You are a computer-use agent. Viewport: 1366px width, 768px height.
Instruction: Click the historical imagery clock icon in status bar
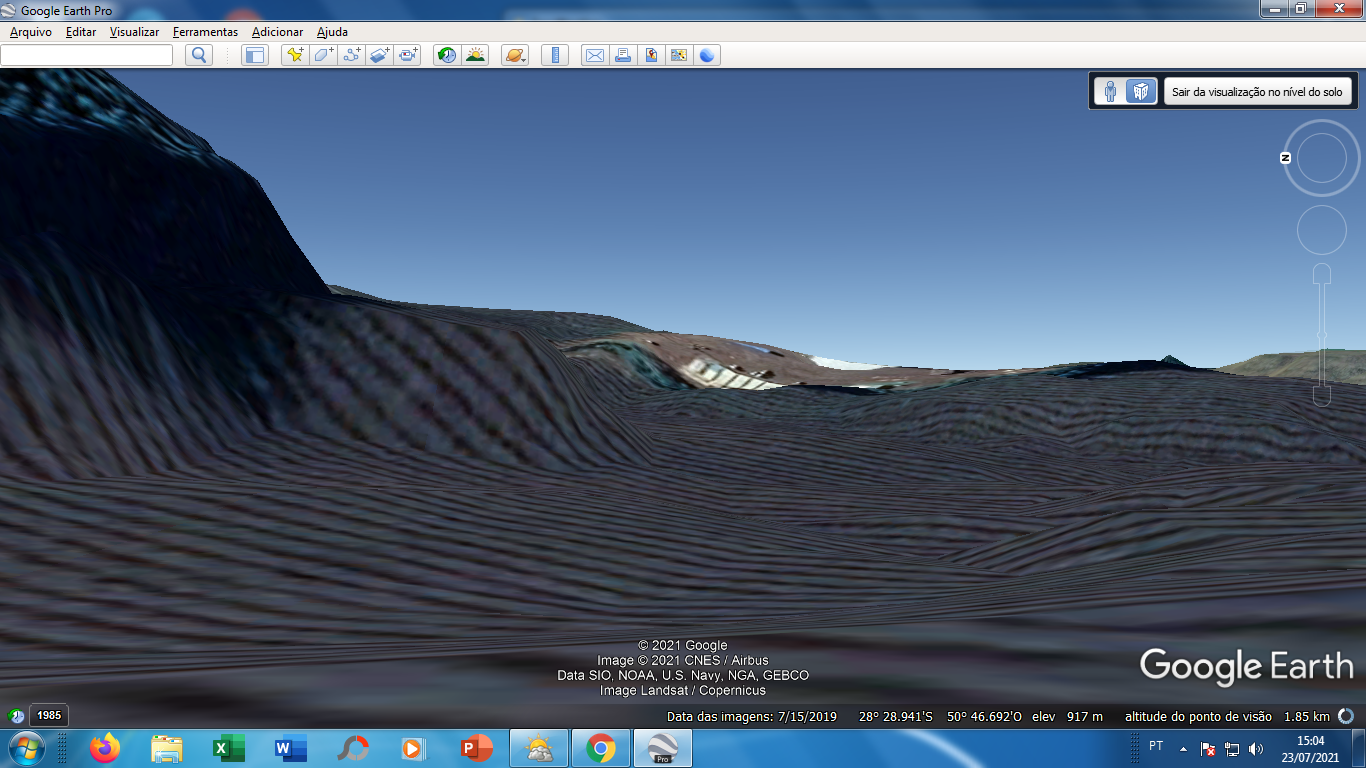click(x=17, y=716)
